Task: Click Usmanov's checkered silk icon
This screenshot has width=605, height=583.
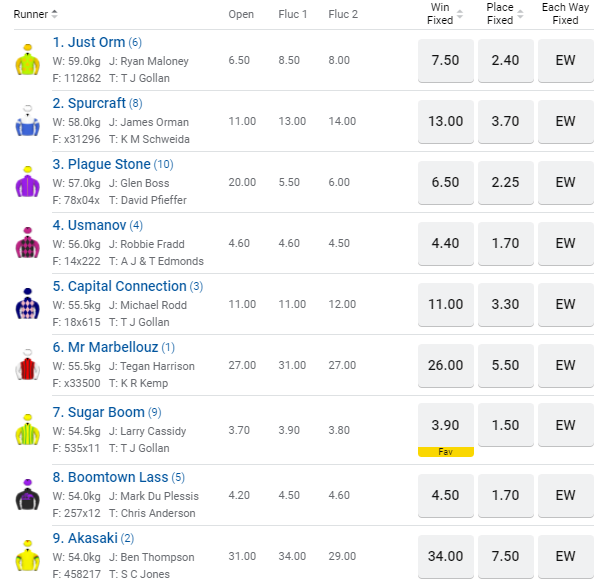Action: [26, 243]
